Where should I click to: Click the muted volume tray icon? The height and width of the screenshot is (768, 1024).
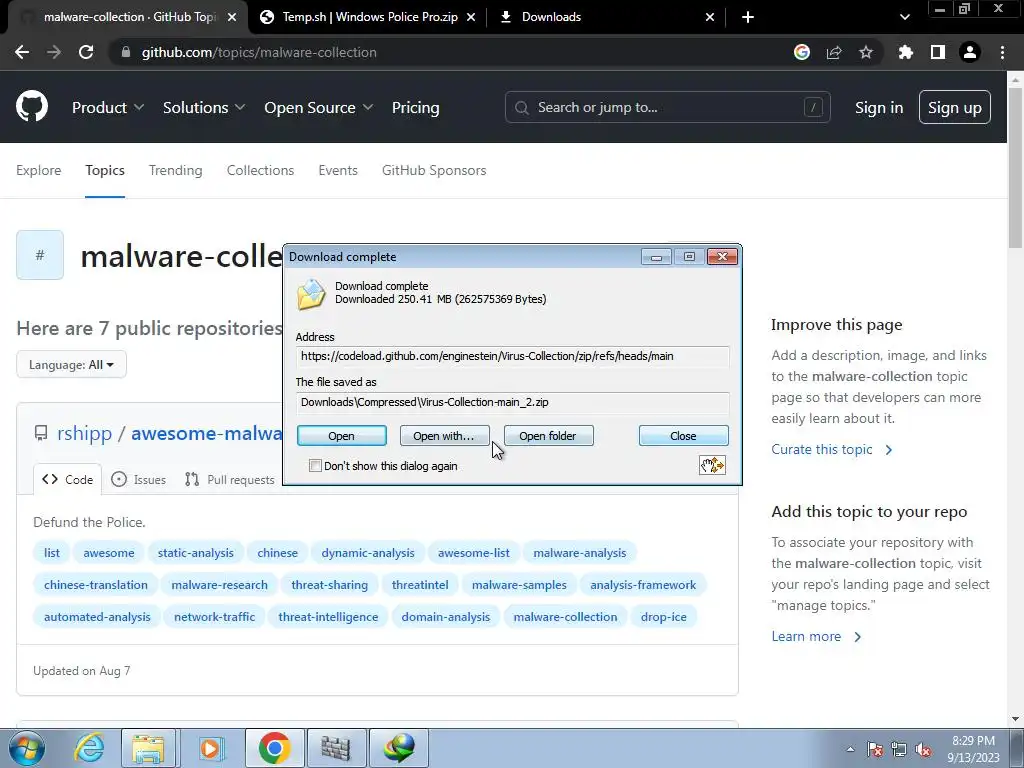(x=923, y=750)
